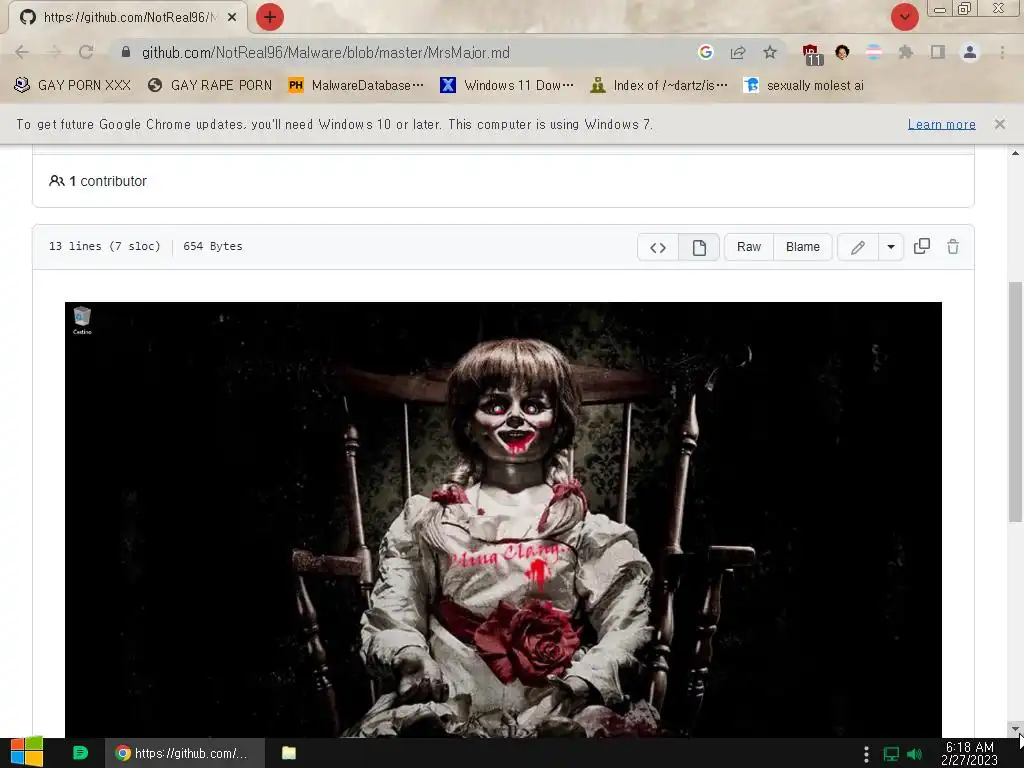Switch to the Chrome taskbar window
This screenshot has width=1024, height=768.
pos(184,753)
